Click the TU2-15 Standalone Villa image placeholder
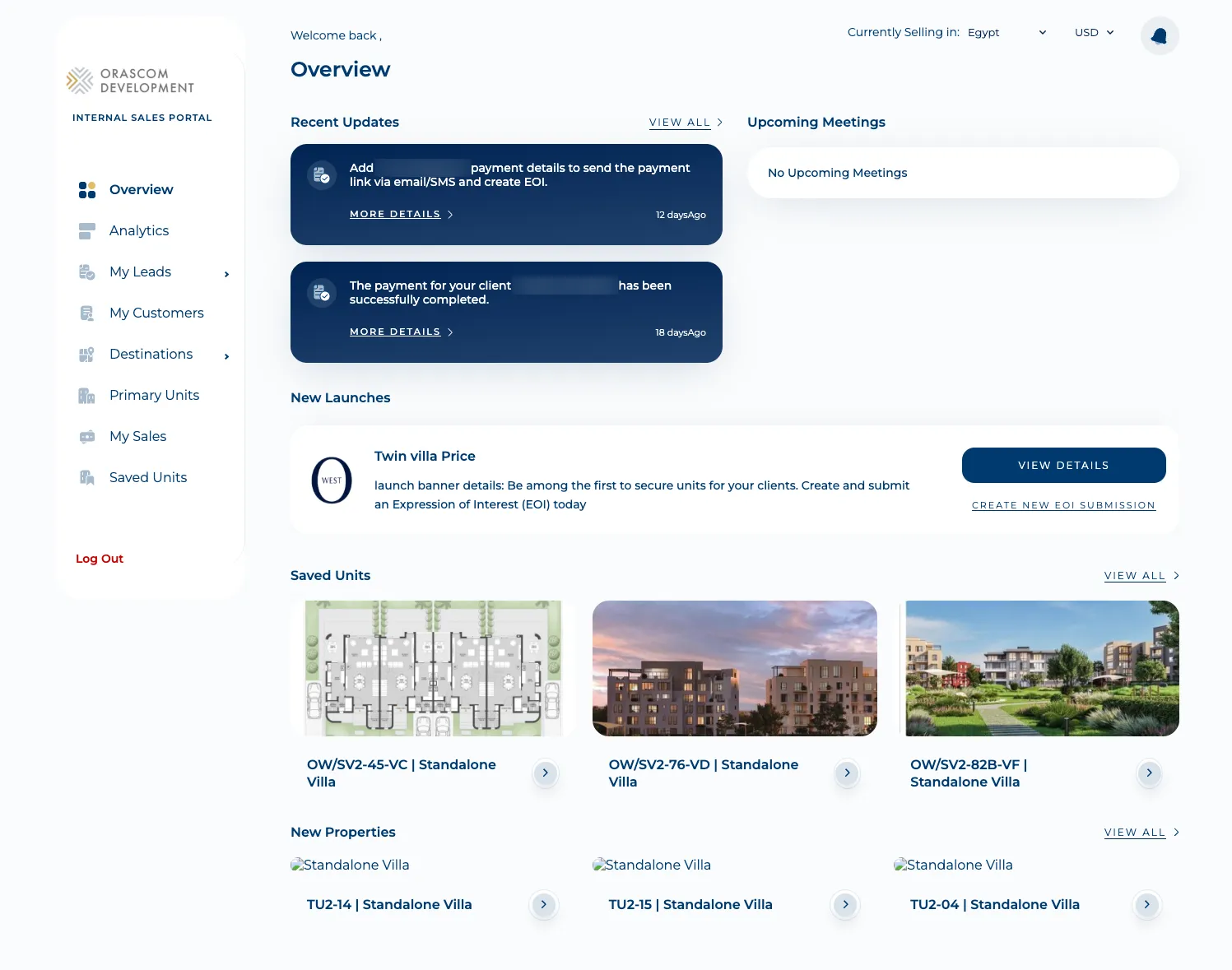Image resolution: width=1232 pixels, height=970 pixels. tap(652, 865)
